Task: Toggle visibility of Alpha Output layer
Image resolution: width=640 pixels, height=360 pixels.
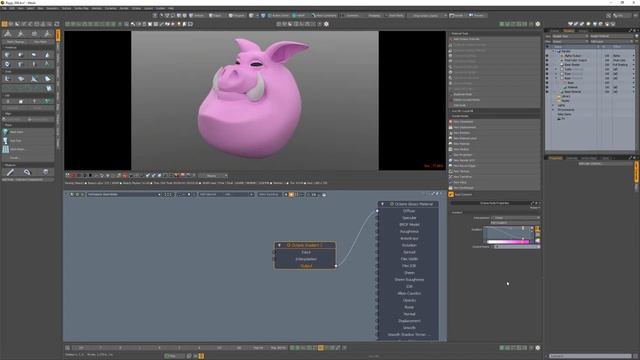Action: (x=547, y=56)
